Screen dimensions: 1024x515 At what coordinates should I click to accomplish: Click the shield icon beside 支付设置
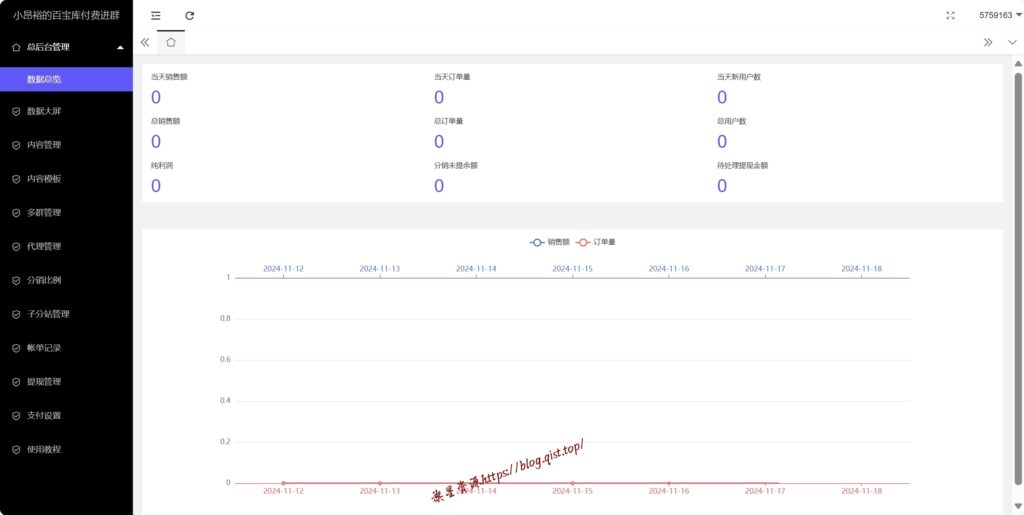click(16, 416)
